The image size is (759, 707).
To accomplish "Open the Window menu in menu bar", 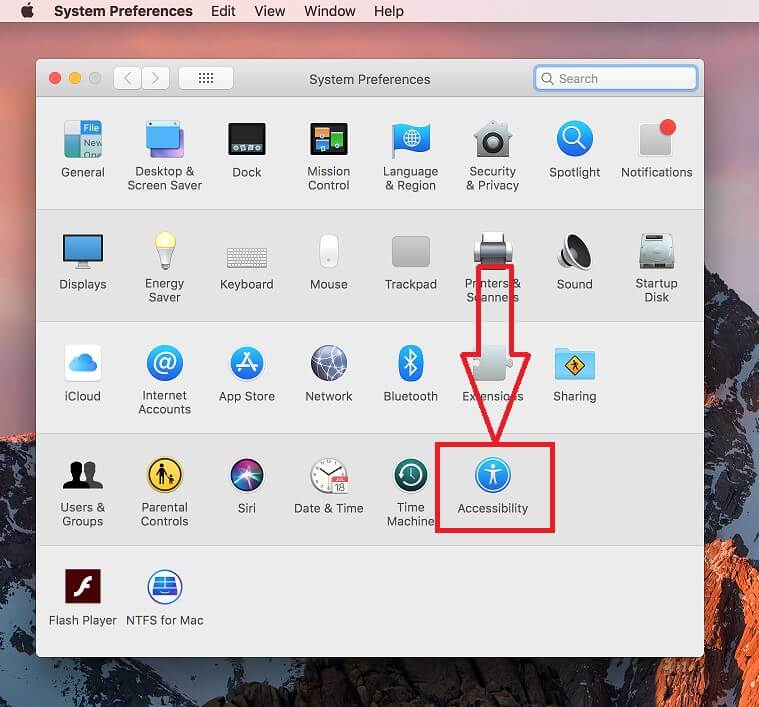I will pyautogui.click(x=329, y=11).
